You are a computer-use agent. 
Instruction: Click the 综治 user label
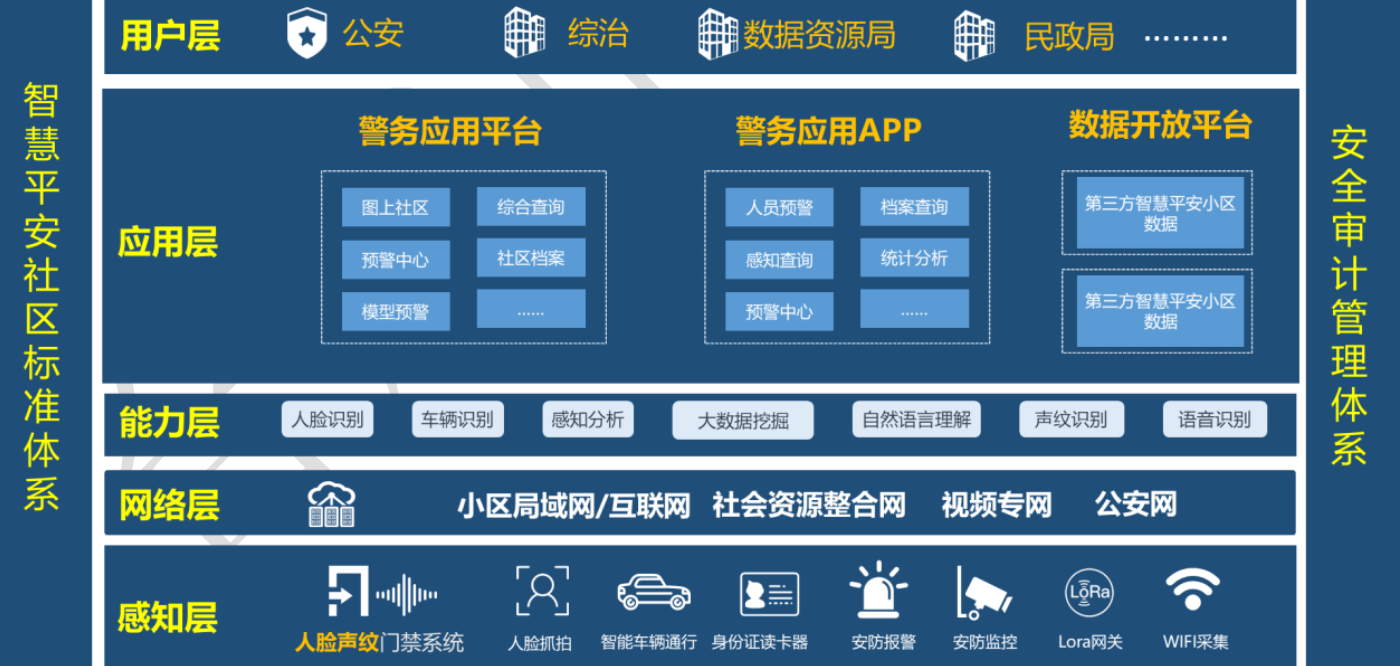click(x=598, y=33)
